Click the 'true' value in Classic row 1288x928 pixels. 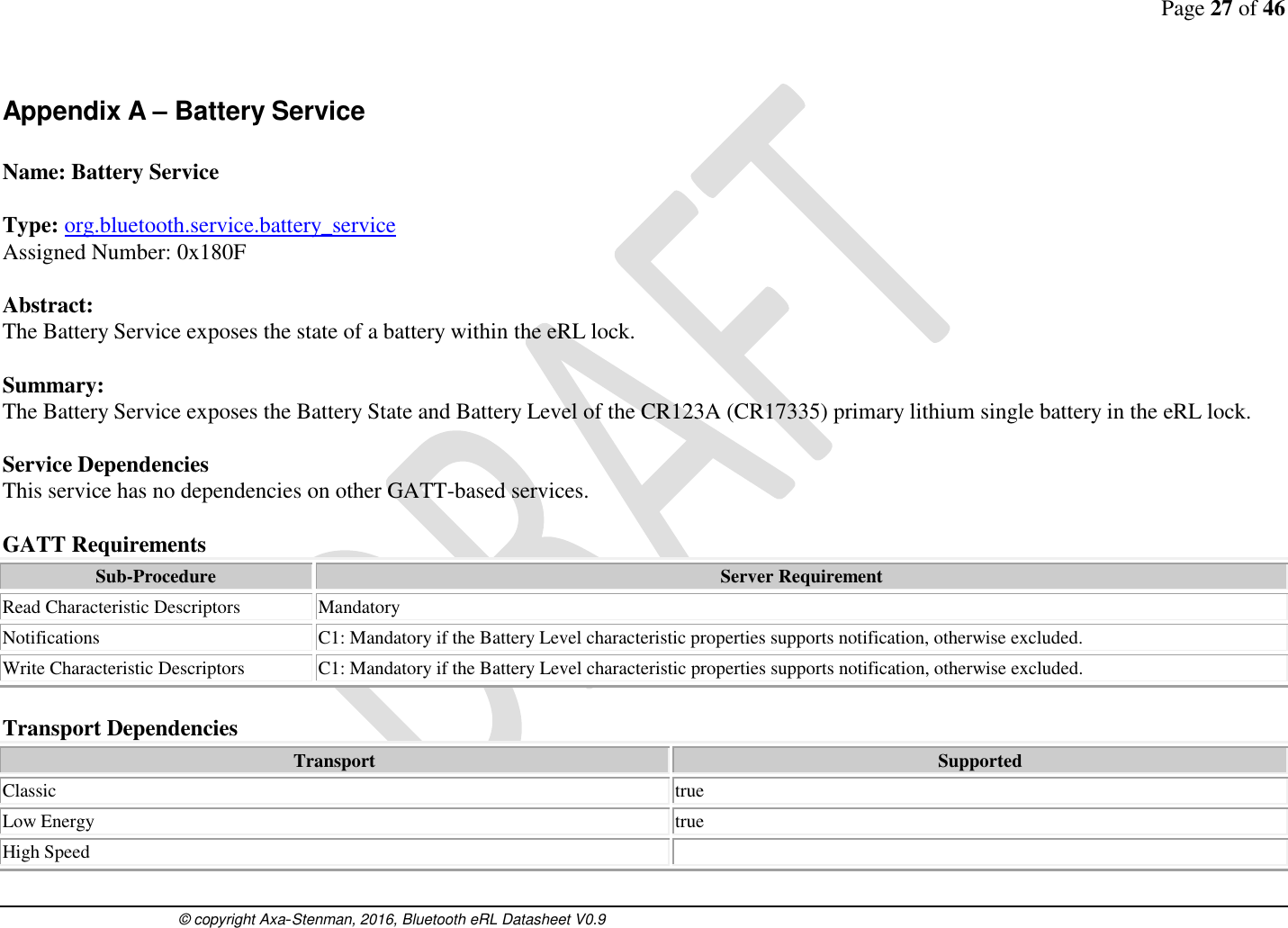(x=980, y=790)
